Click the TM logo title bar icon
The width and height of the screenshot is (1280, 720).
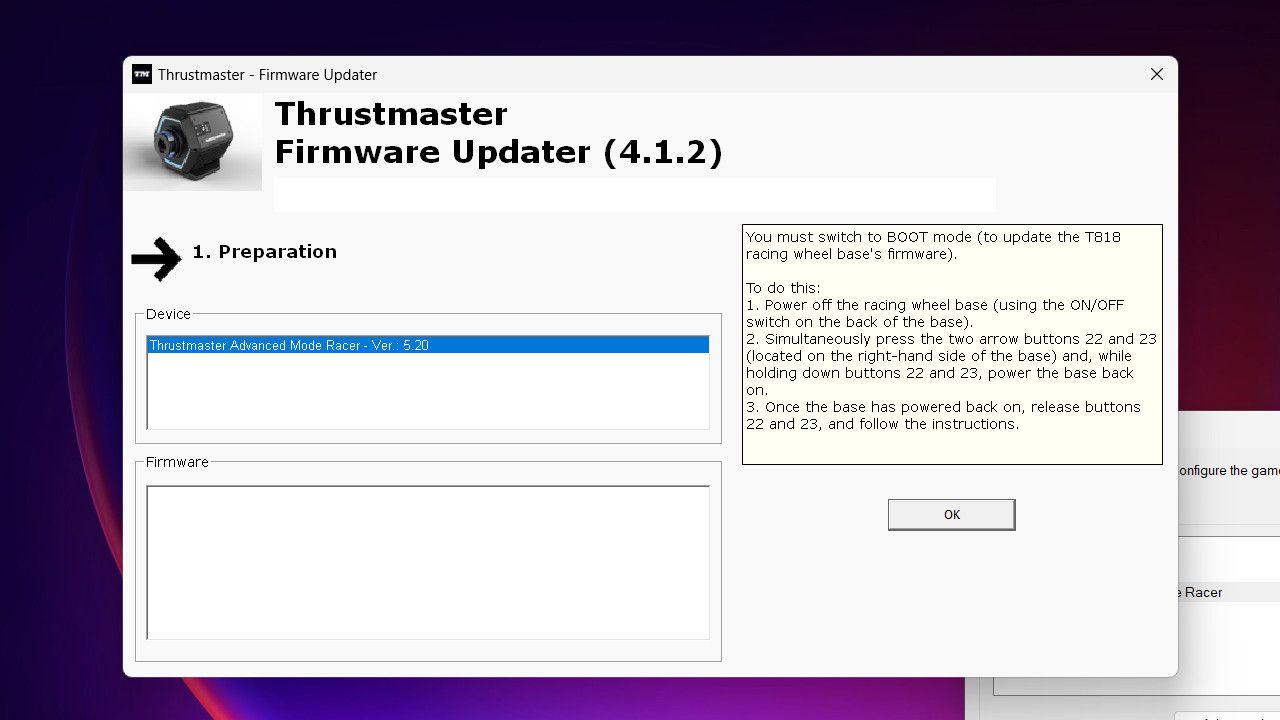point(142,74)
